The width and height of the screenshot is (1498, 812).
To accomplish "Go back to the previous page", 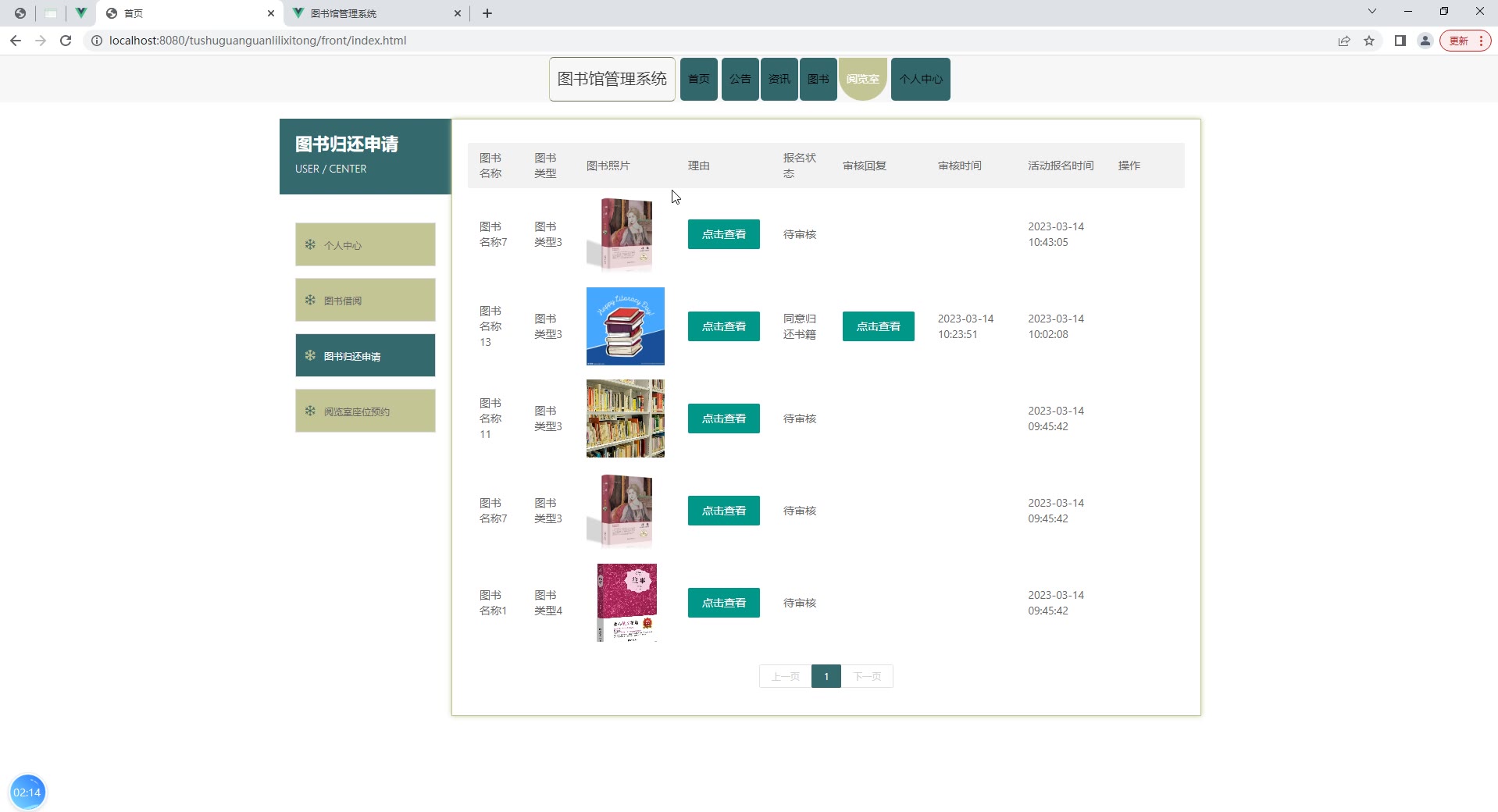I will pyautogui.click(x=16, y=41).
